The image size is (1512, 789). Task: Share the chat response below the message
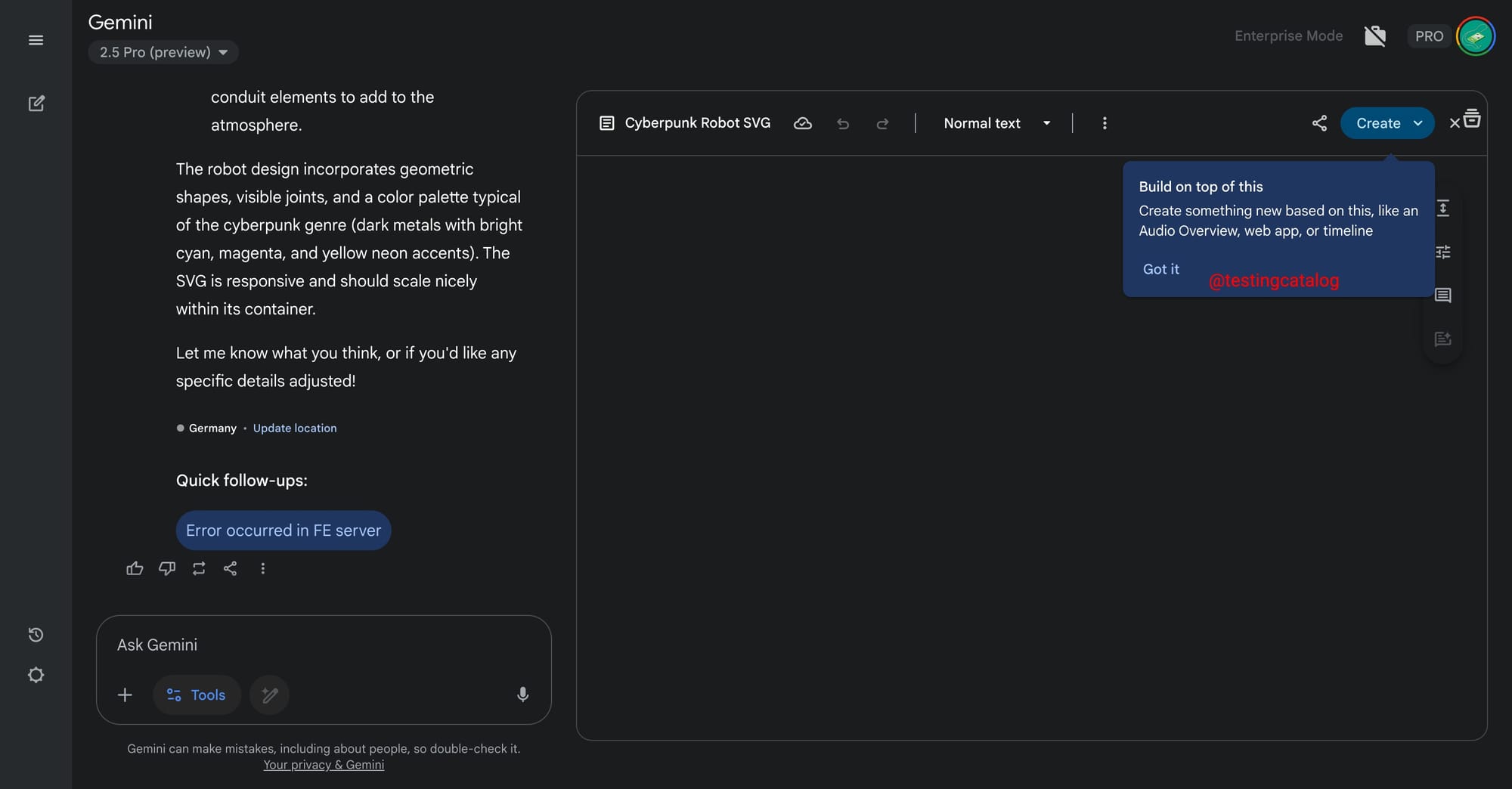pyautogui.click(x=231, y=568)
